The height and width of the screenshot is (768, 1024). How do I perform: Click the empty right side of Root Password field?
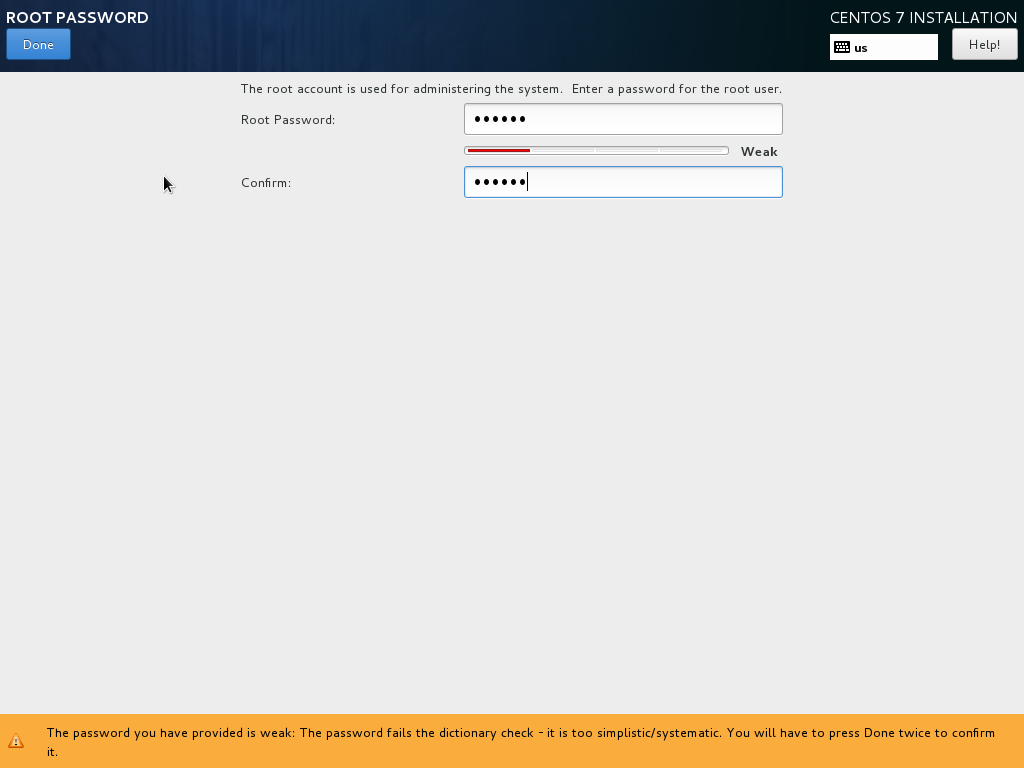coord(700,119)
